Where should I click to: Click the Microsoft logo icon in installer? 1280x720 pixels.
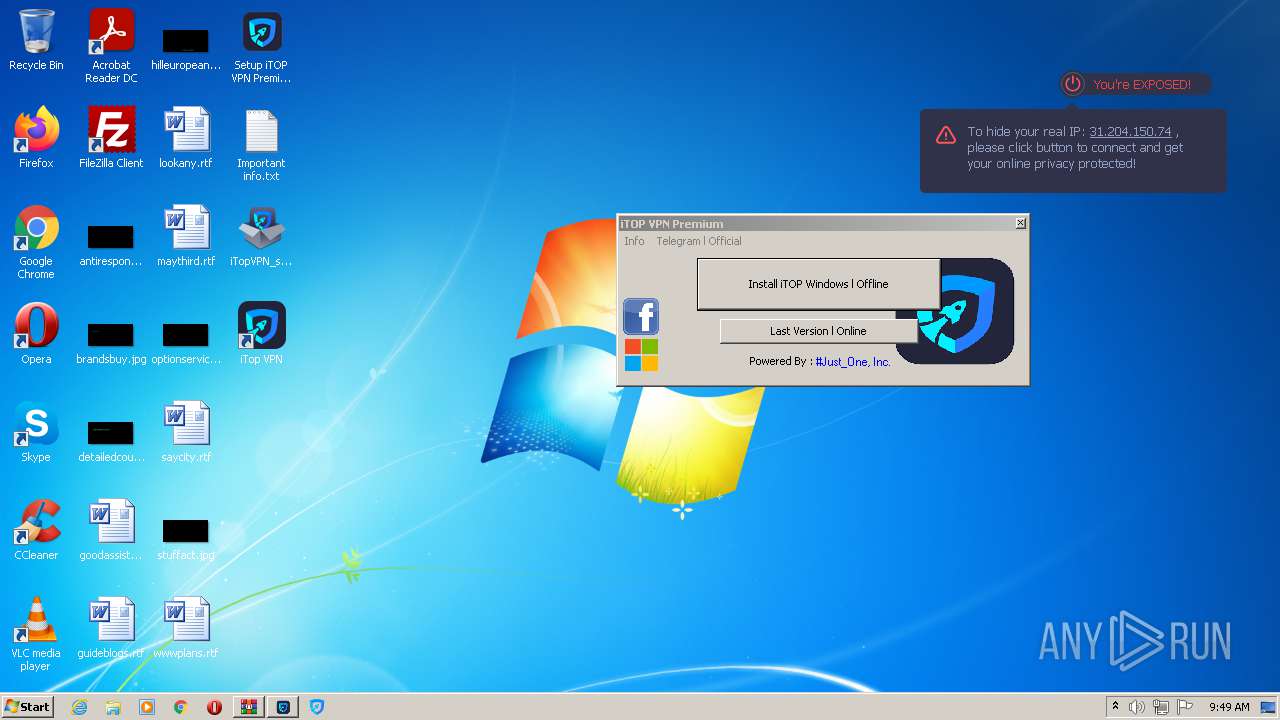pyautogui.click(x=641, y=355)
